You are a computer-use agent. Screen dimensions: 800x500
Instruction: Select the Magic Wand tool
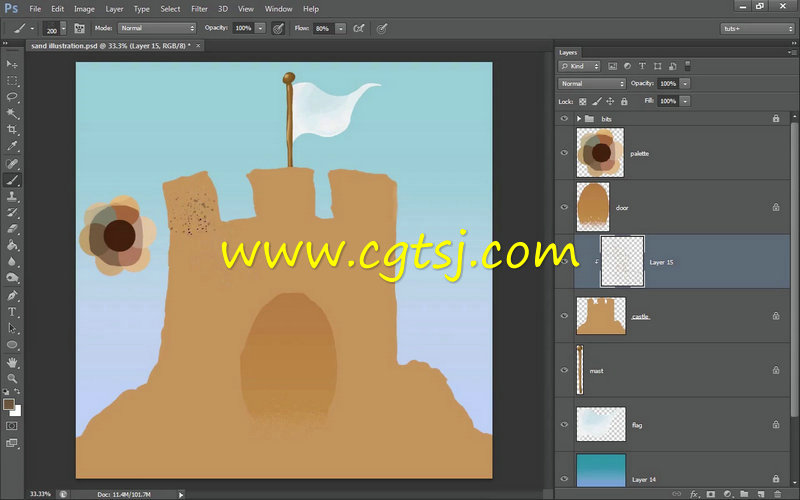[12, 114]
